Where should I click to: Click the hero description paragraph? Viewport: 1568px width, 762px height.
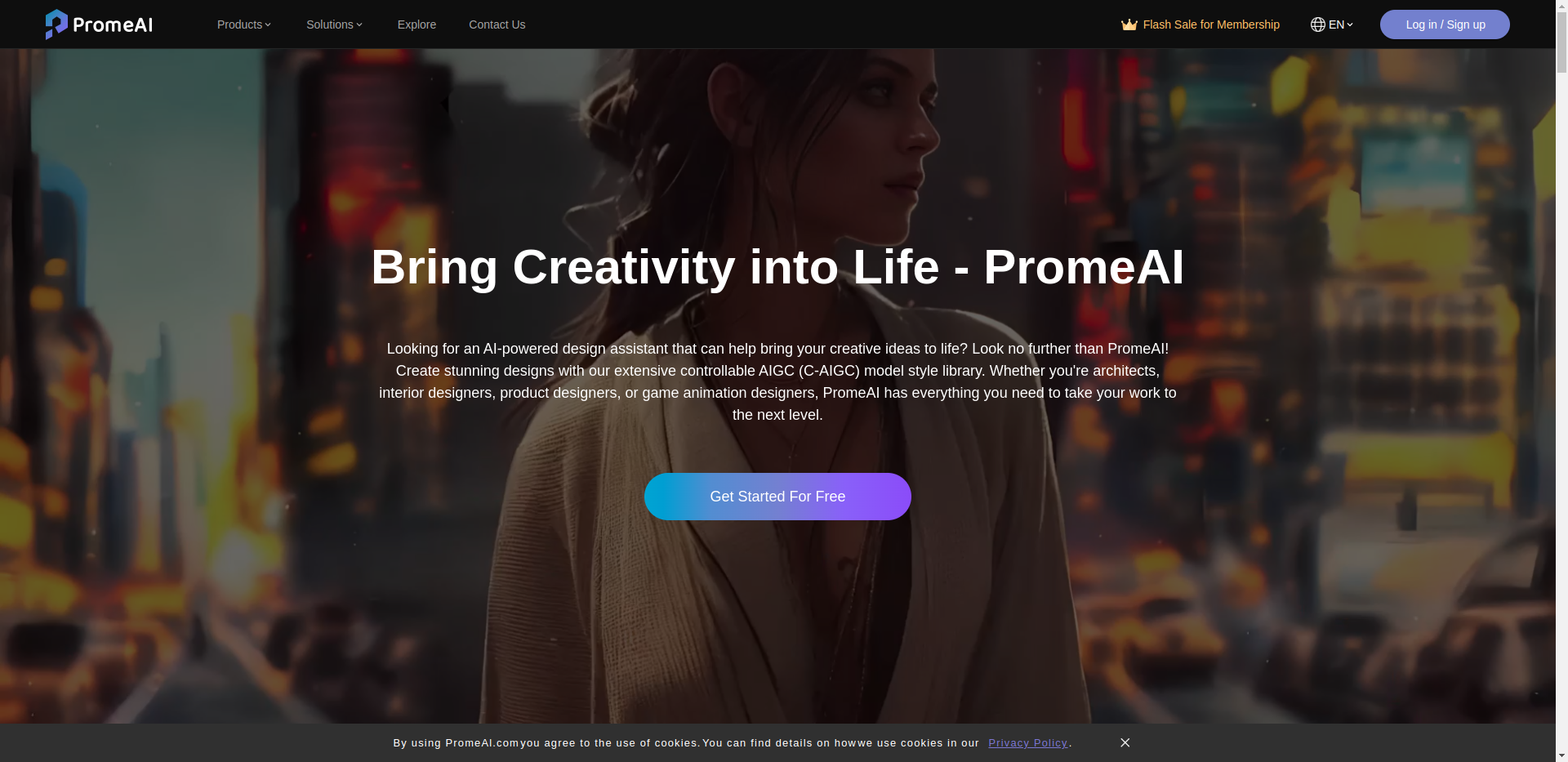point(777,381)
